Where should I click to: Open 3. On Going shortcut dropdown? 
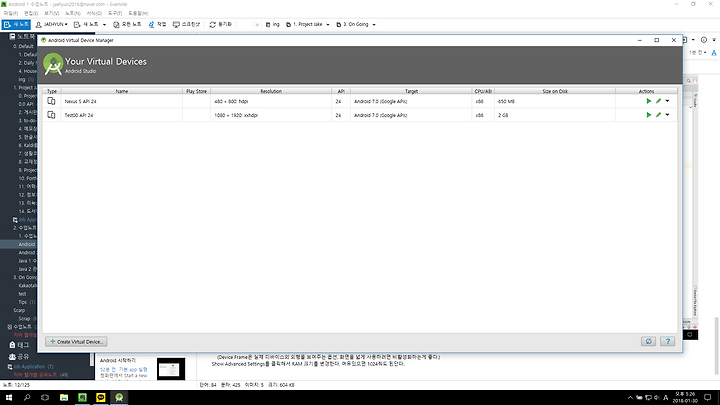pos(374,24)
